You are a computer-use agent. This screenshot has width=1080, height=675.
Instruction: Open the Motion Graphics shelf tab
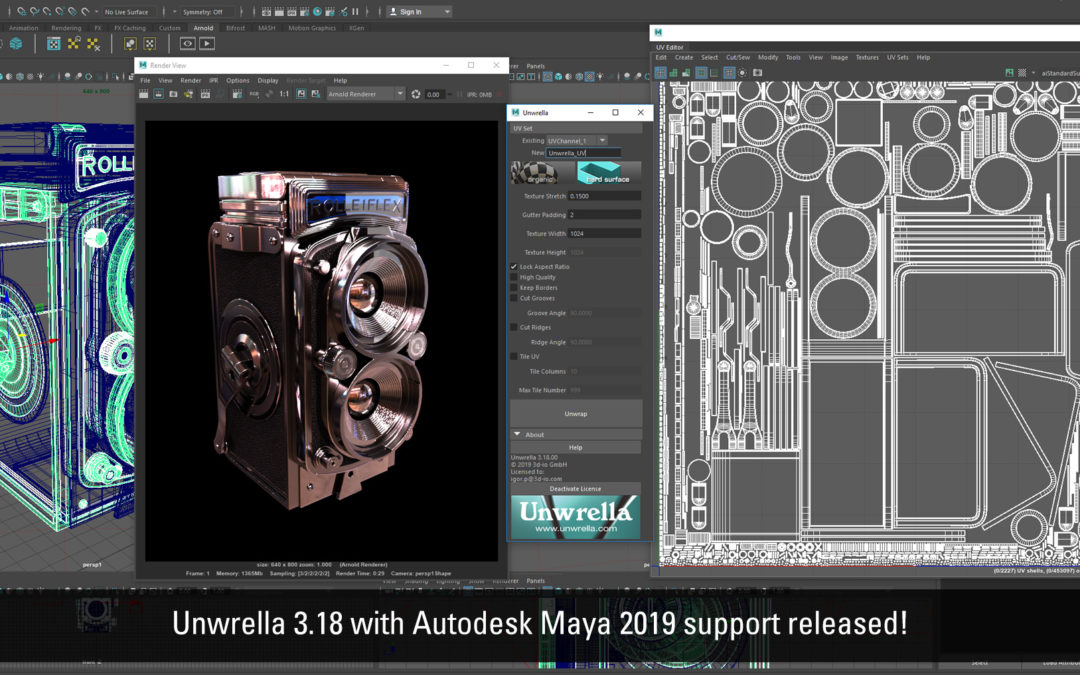click(312, 28)
